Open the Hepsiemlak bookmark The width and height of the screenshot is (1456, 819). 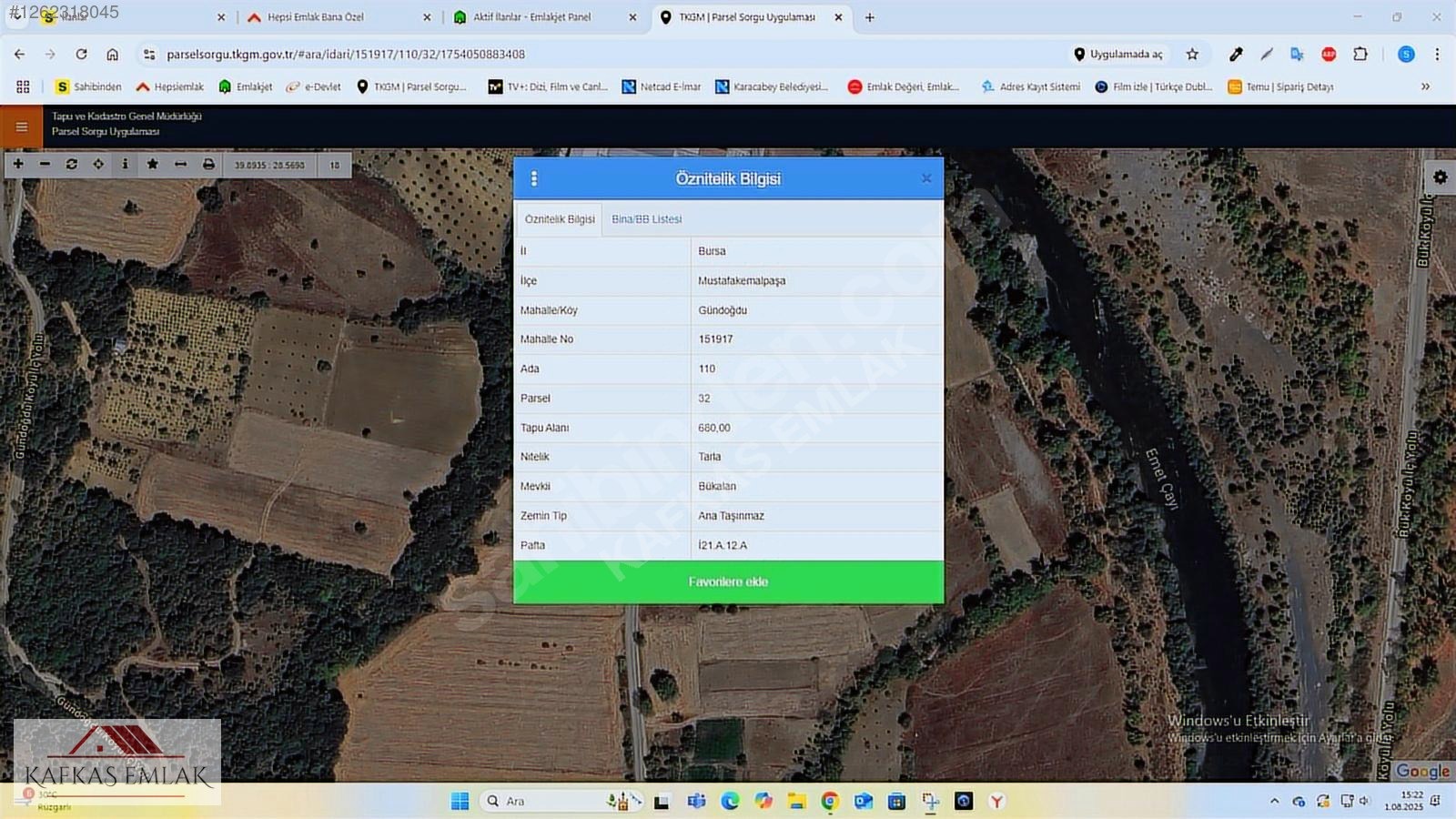click(170, 86)
